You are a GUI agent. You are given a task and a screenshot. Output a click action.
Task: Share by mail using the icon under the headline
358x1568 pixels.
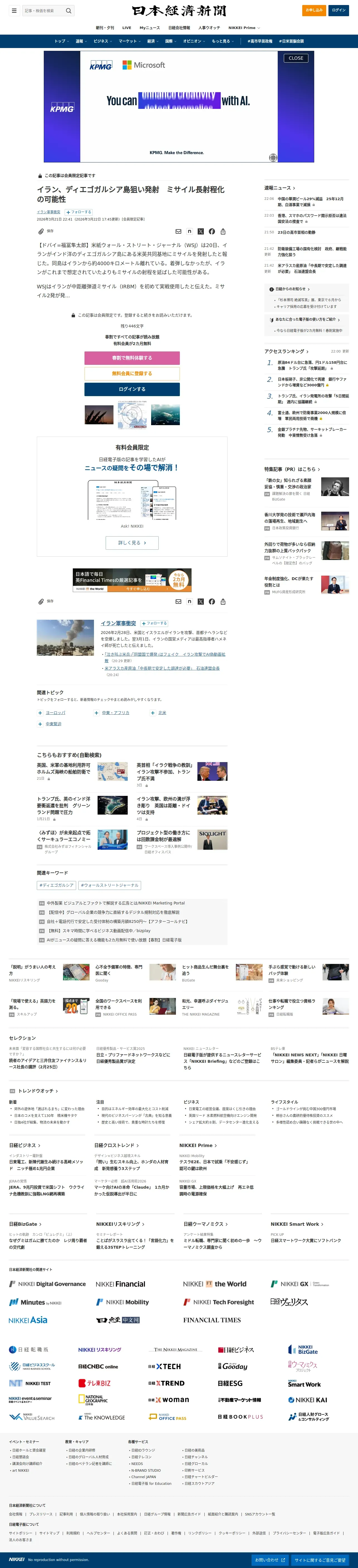pyautogui.click(x=178, y=231)
